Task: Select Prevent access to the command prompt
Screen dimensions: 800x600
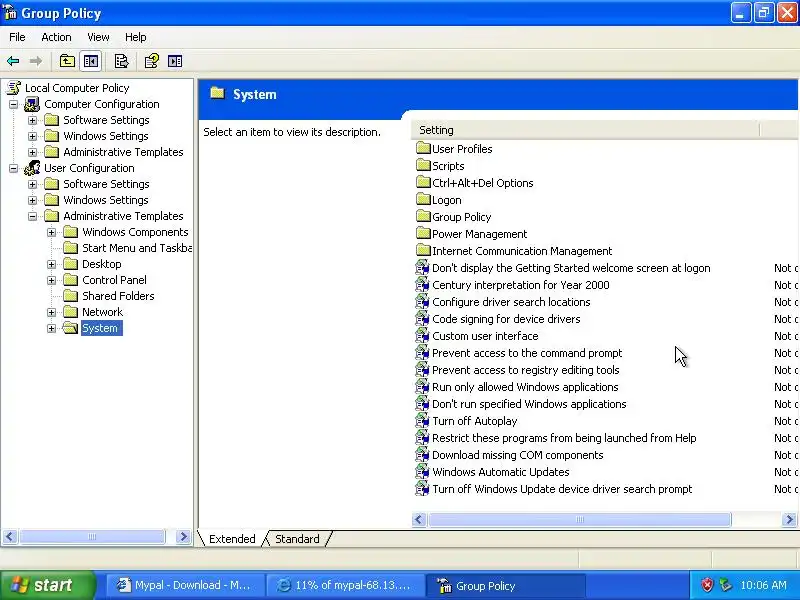Action: (527, 353)
